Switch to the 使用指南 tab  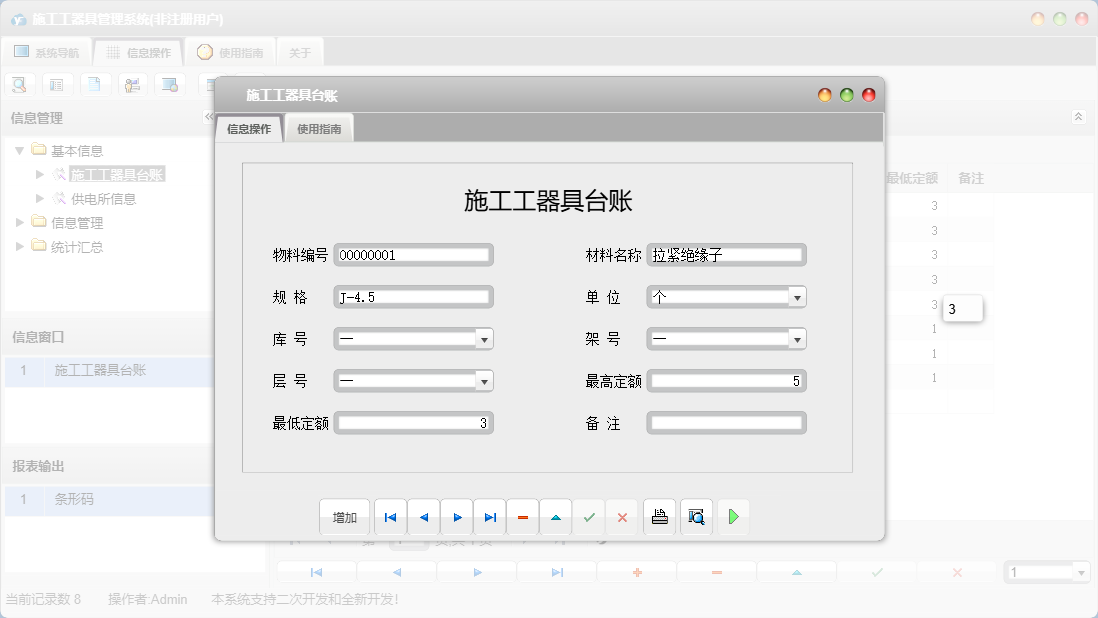click(320, 128)
